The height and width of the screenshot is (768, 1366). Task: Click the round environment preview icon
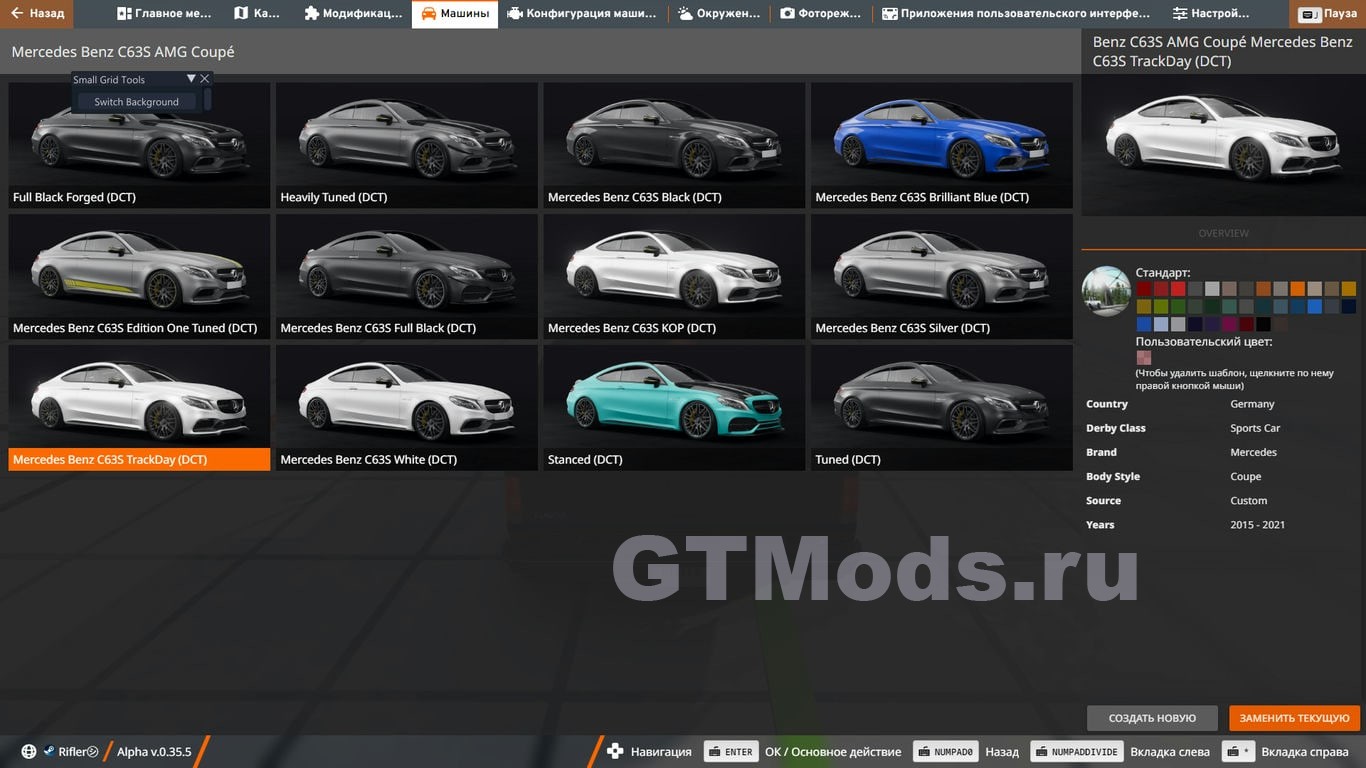1106,291
